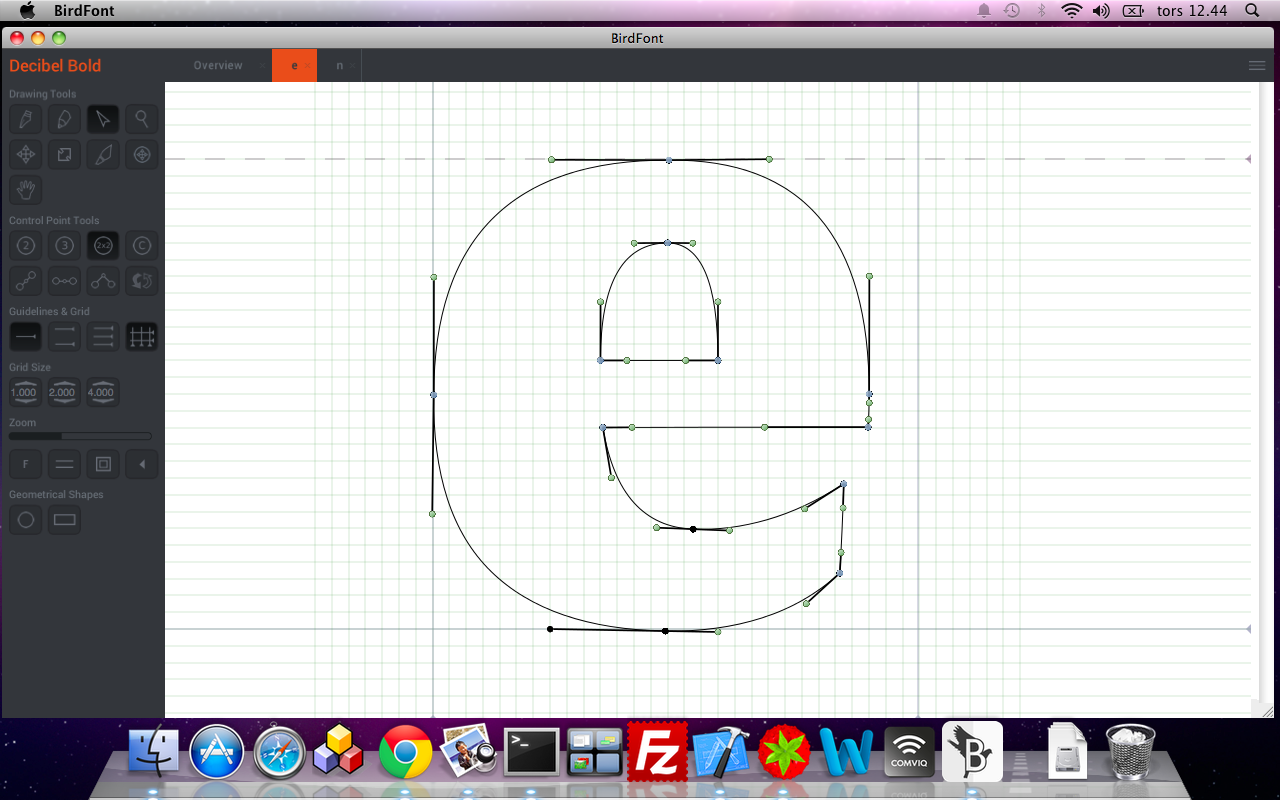
Task: Toggle the 2x2 double-curve point mode
Action: click(103, 246)
